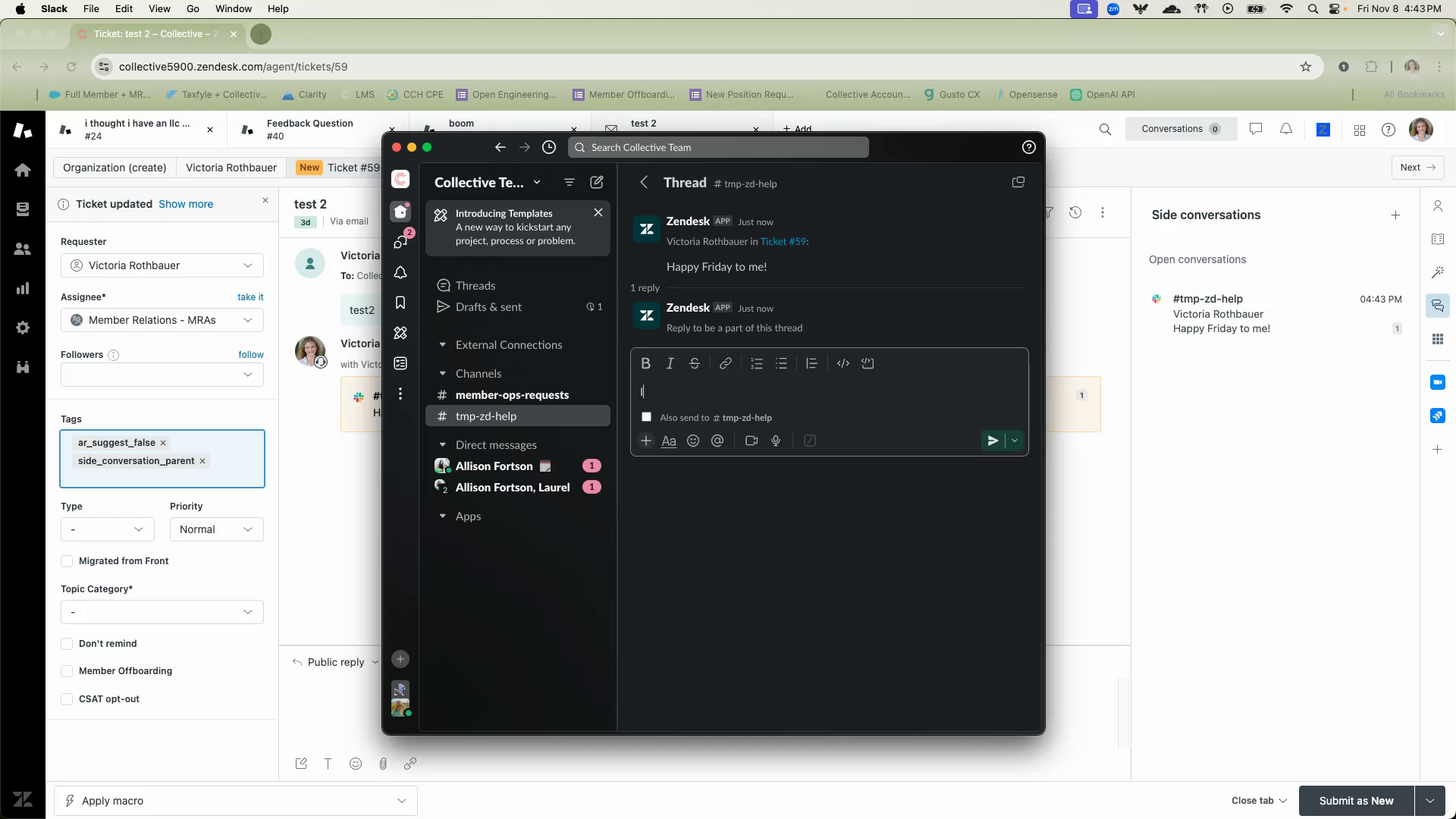1456x819 pixels.
Task: Click the new message compose icon in Slack
Action: pyautogui.click(x=597, y=182)
